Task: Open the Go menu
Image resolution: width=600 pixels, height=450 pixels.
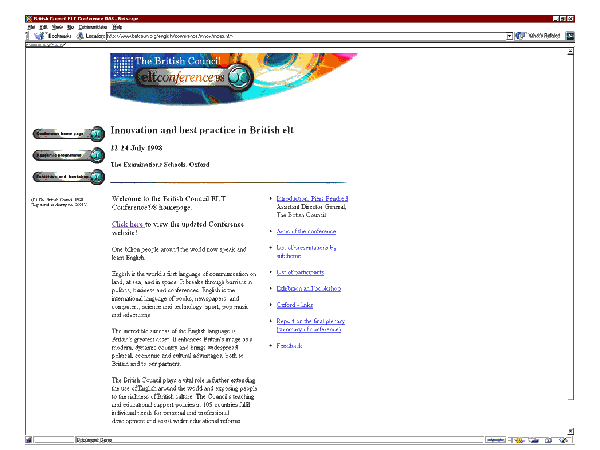Action: point(70,27)
